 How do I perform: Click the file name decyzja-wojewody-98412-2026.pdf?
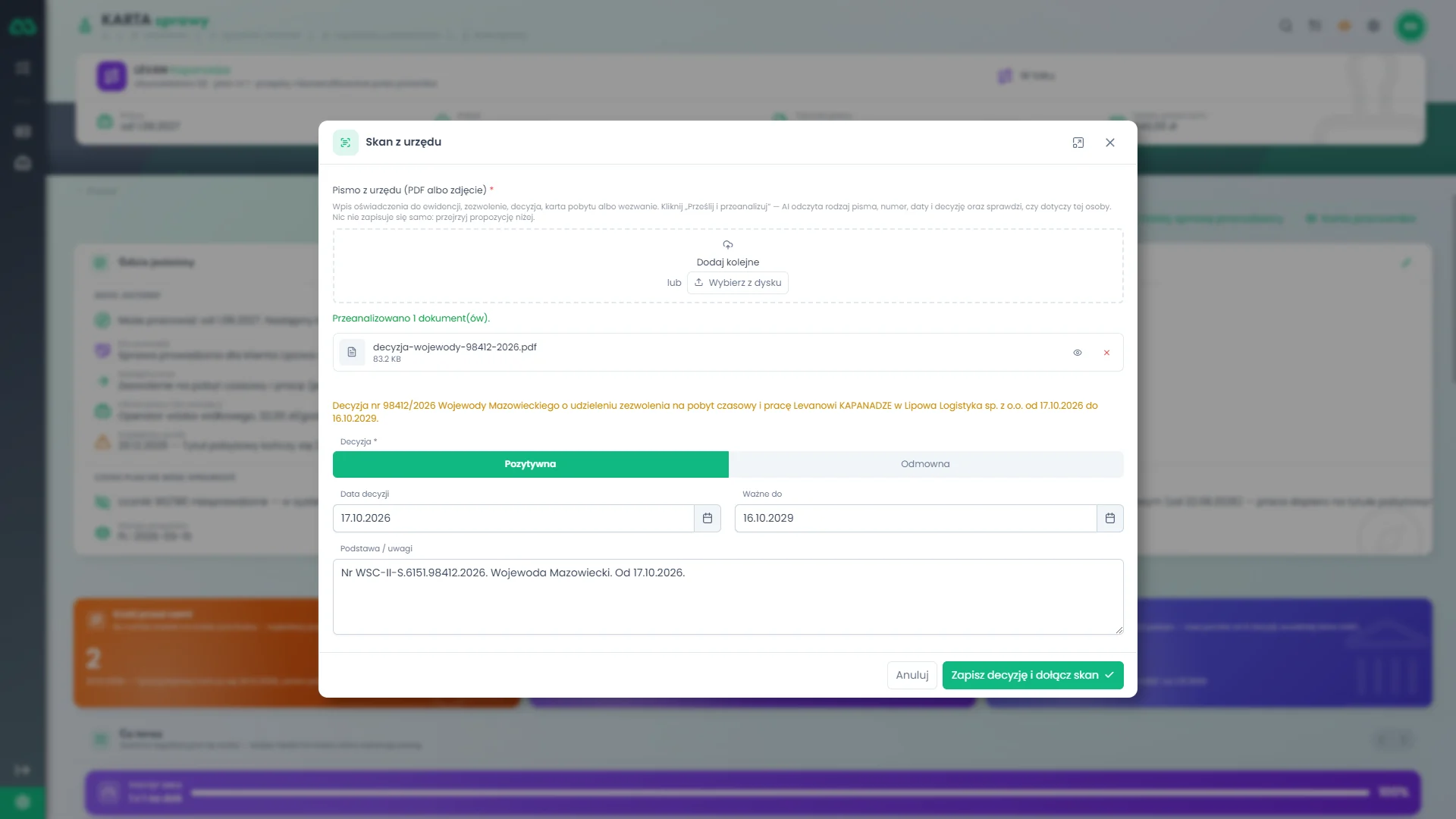click(454, 347)
